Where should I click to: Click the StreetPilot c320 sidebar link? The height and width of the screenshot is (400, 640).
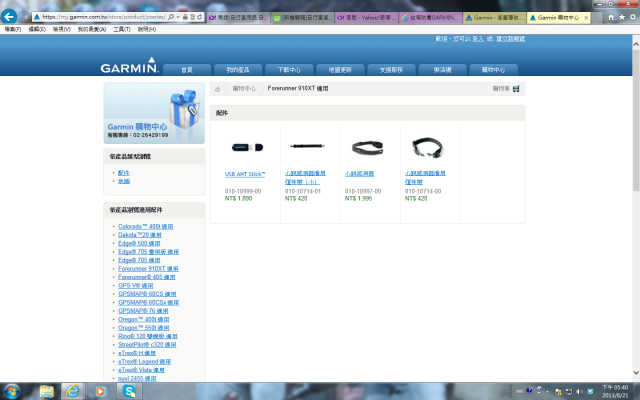point(147,344)
